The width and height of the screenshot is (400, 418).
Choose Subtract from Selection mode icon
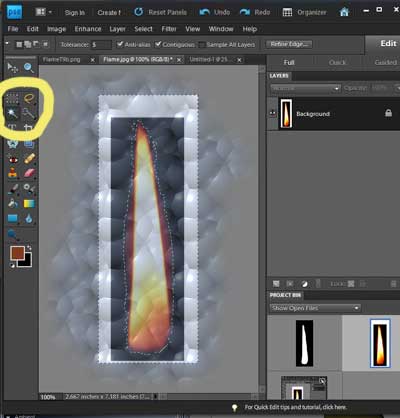pos(36,44)
